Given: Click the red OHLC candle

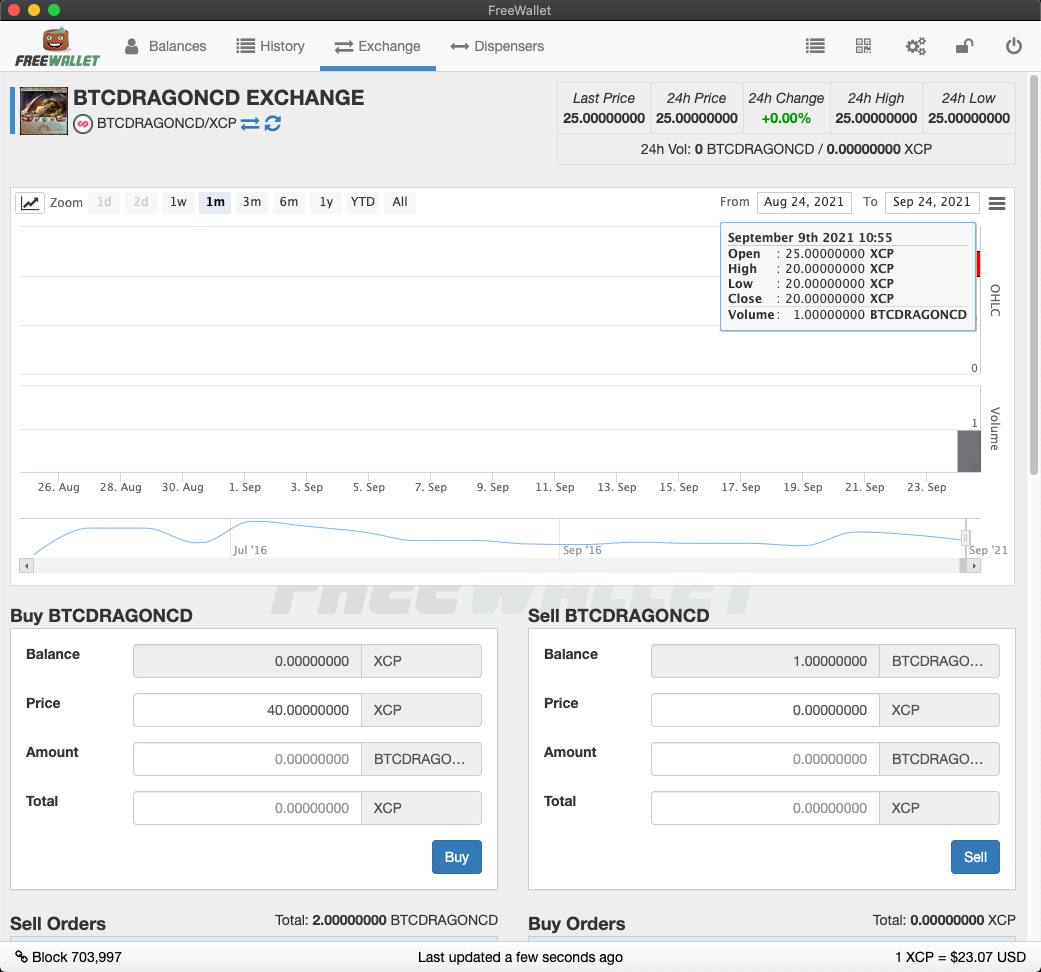Looking at the screenshot, I should click(978, 264).
